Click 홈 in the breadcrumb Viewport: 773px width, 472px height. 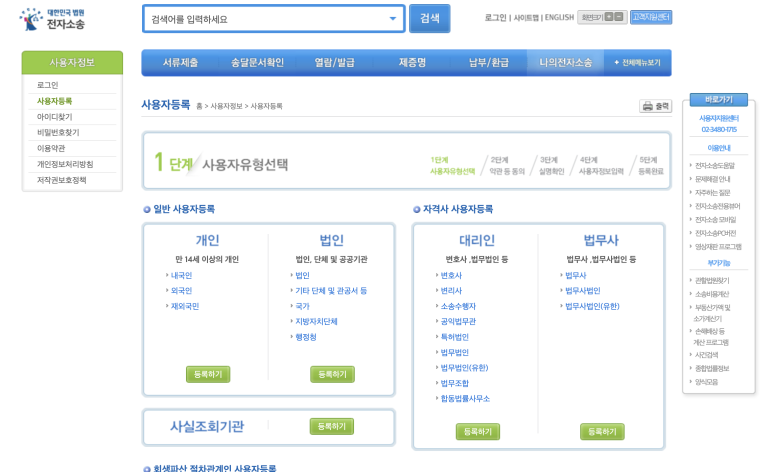199,106
